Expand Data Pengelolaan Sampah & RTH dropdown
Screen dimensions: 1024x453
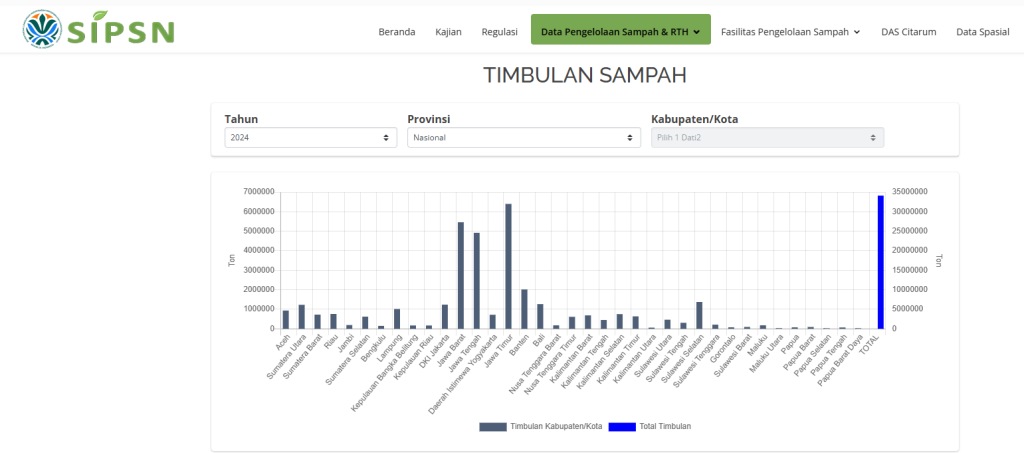(620, 32)
